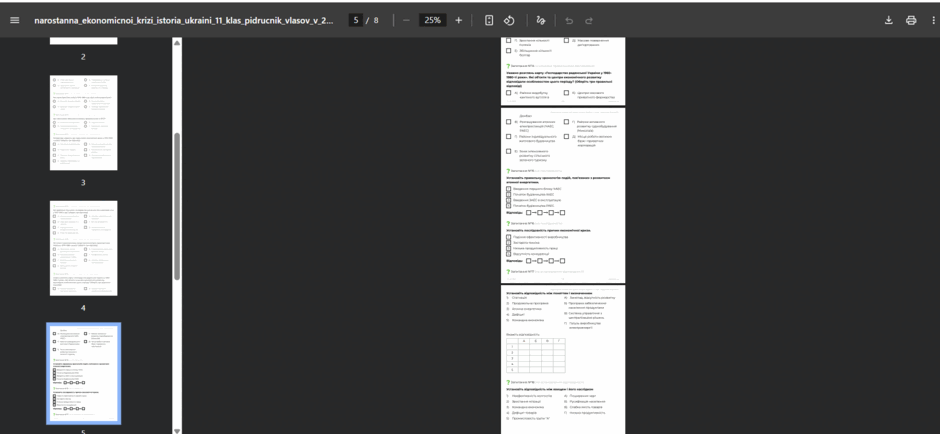Tick checkbox Д) right of top Г) option
Screen dimensions: 940x434
pyautogui.click(x=566, y=41)
